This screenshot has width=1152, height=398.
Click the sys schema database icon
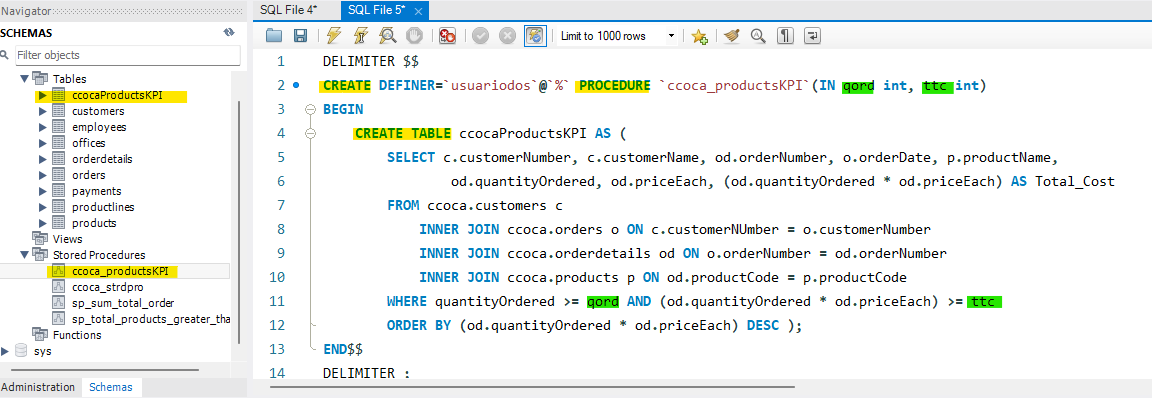coord(21,351)
